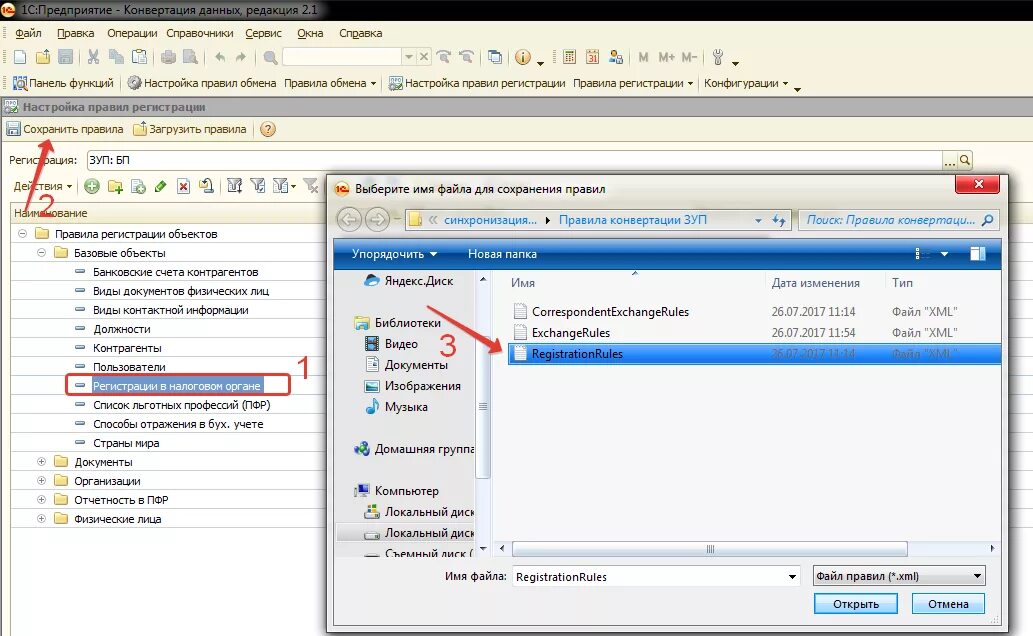The image size is (1033, 636).
Task: Click the Cut scissors icon
Action: click(x=93, y=57)
